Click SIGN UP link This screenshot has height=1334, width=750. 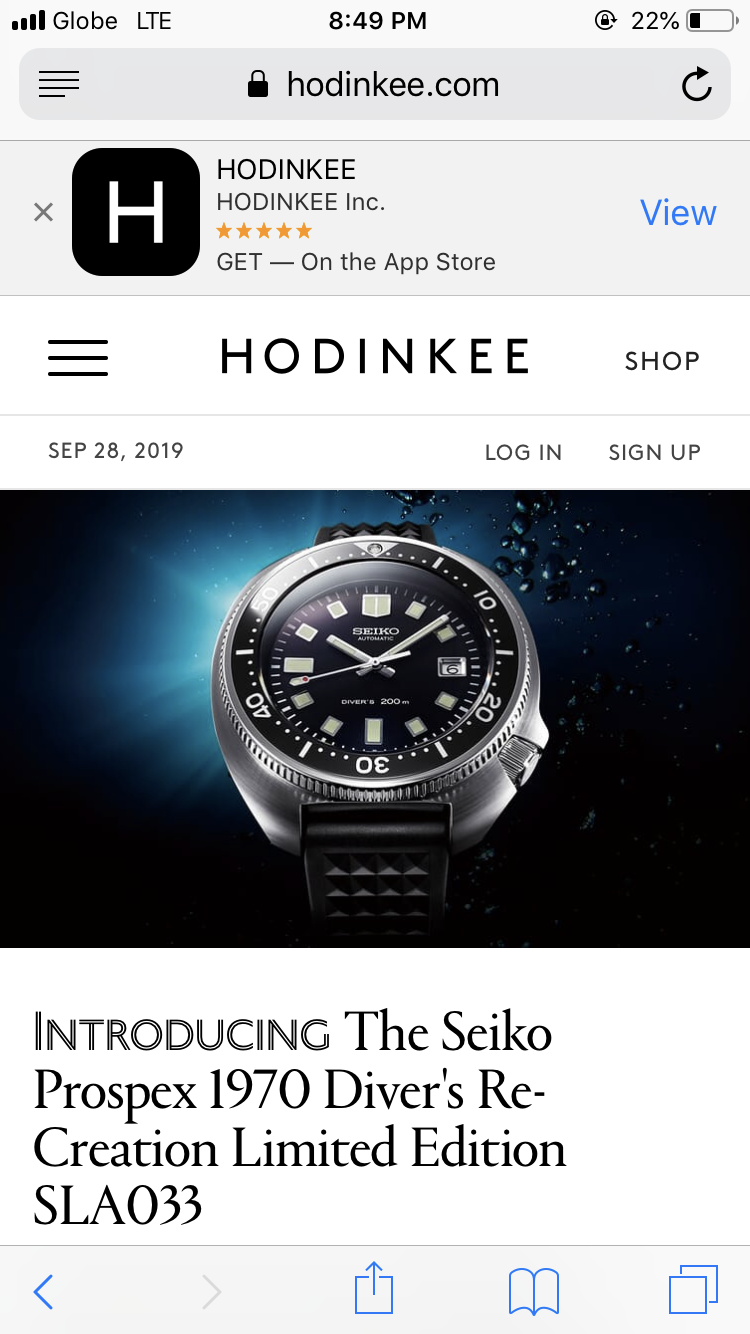654,452
